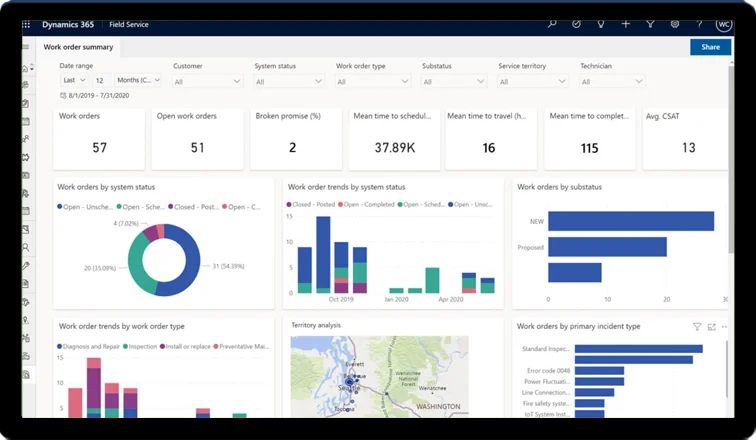756x440 pixels.
Task: Toggle 'Diagnosis and Repair' legend item
Action: coord(88,347)
